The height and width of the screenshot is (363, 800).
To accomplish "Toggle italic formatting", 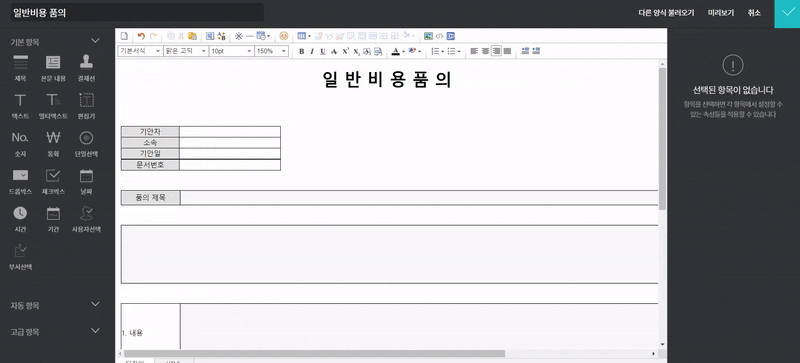I will [312, 51].
